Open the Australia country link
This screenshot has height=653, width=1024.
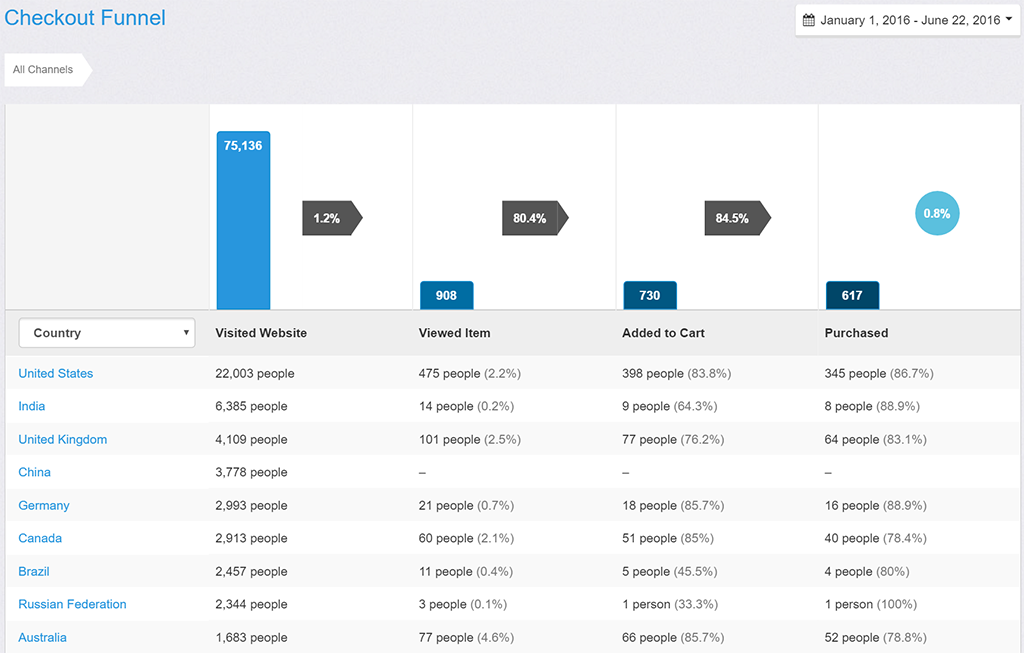42,637
